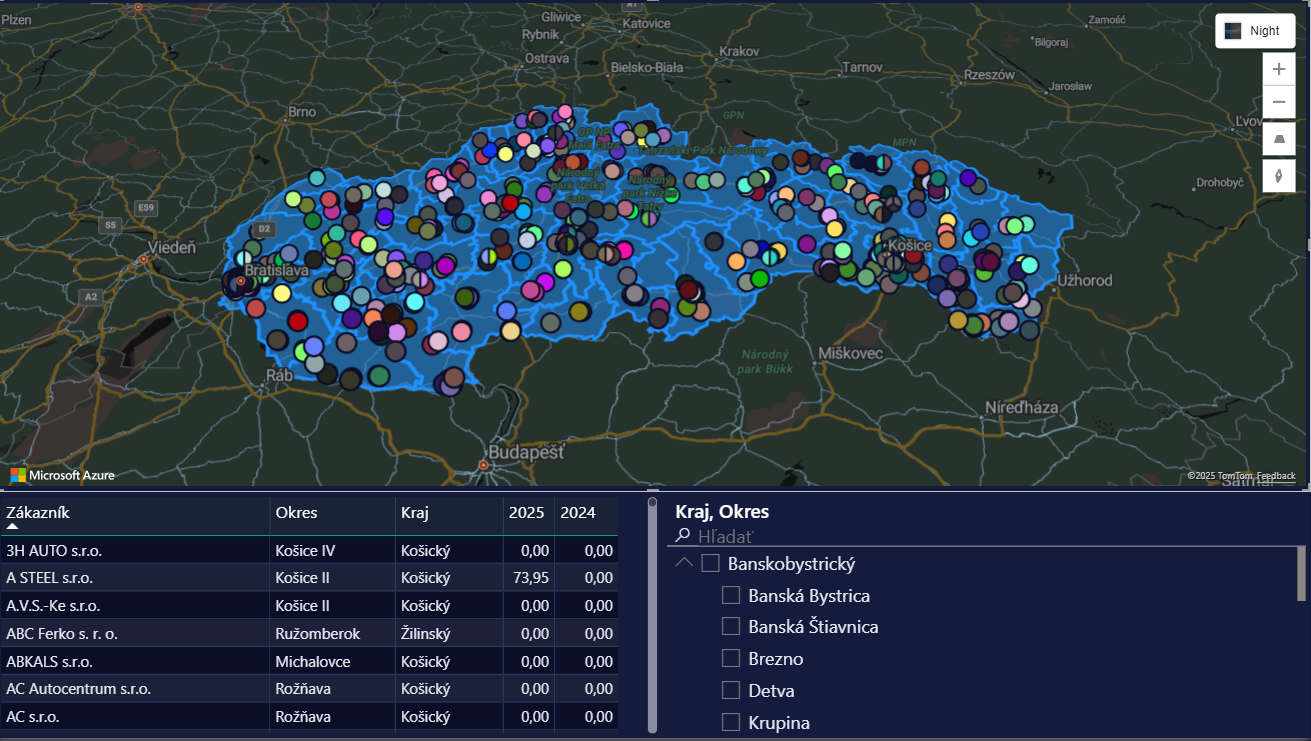
Task: Zoom out the map with minus button
Action: pos(1279,103)
